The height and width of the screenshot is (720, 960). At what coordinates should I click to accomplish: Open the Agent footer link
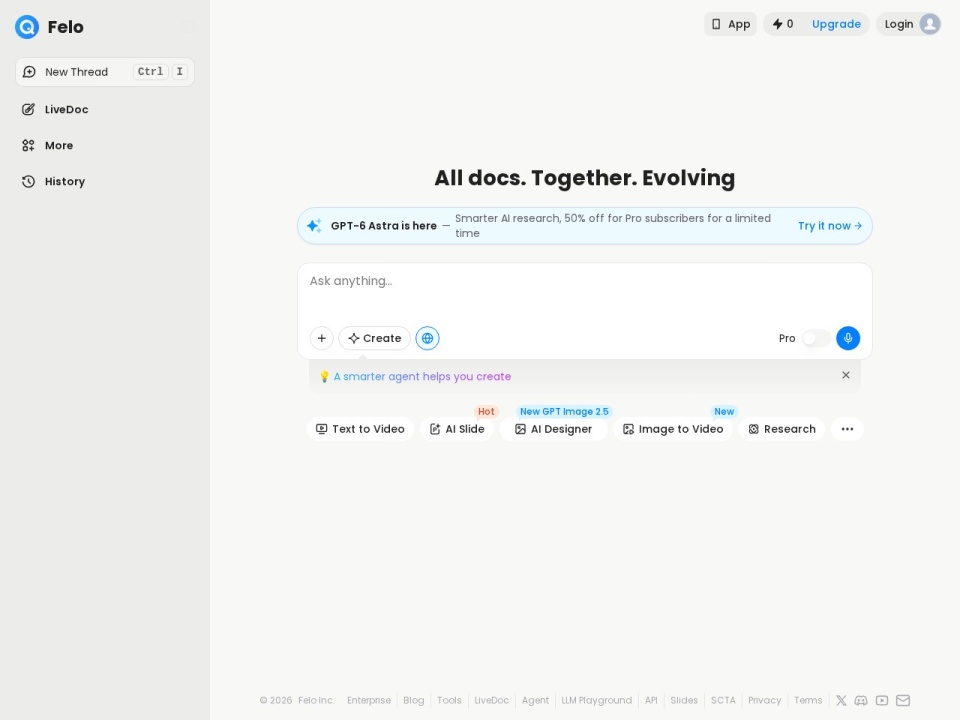[x=535, y=700]
